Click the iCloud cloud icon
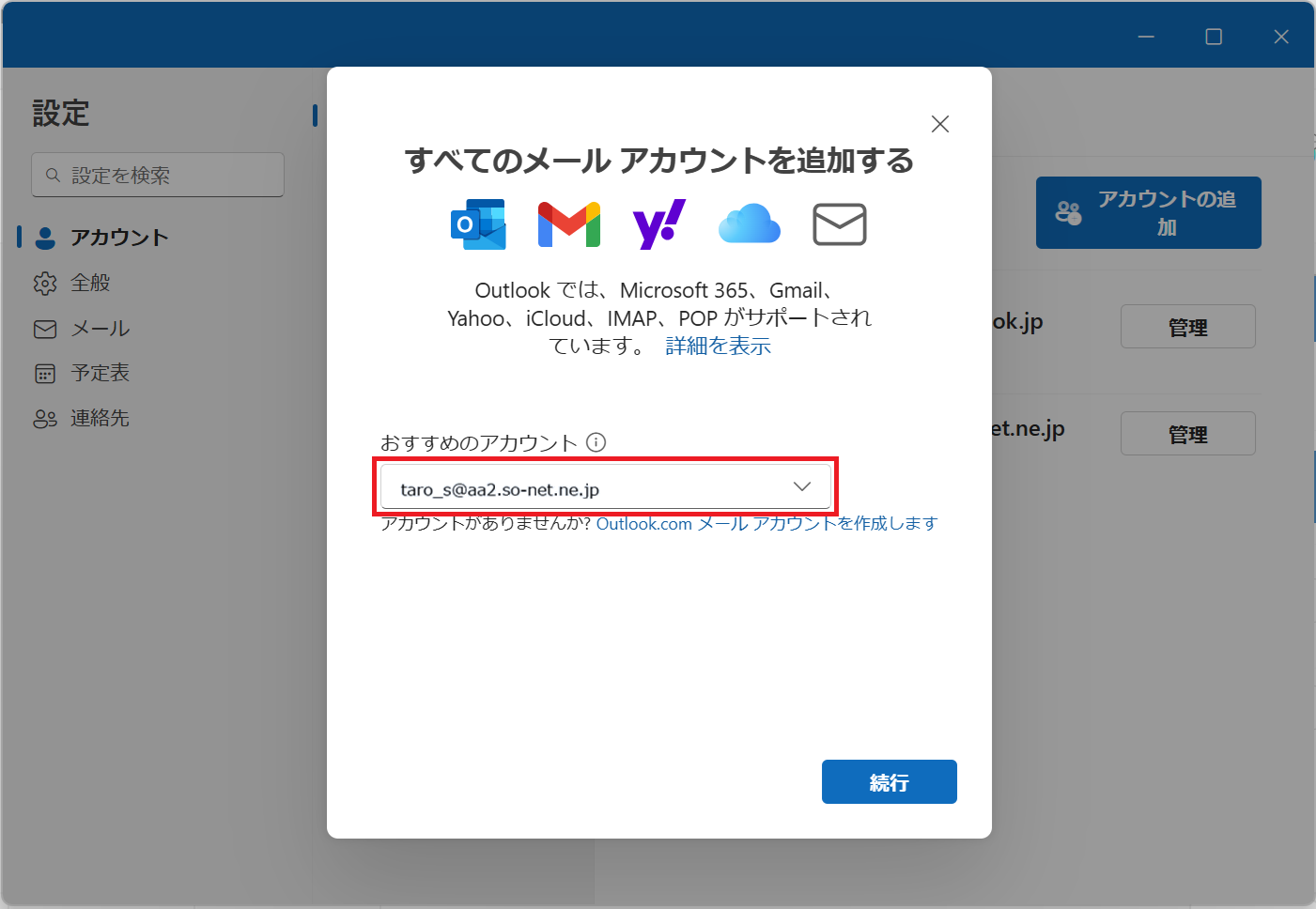 [x=749, y=224]
